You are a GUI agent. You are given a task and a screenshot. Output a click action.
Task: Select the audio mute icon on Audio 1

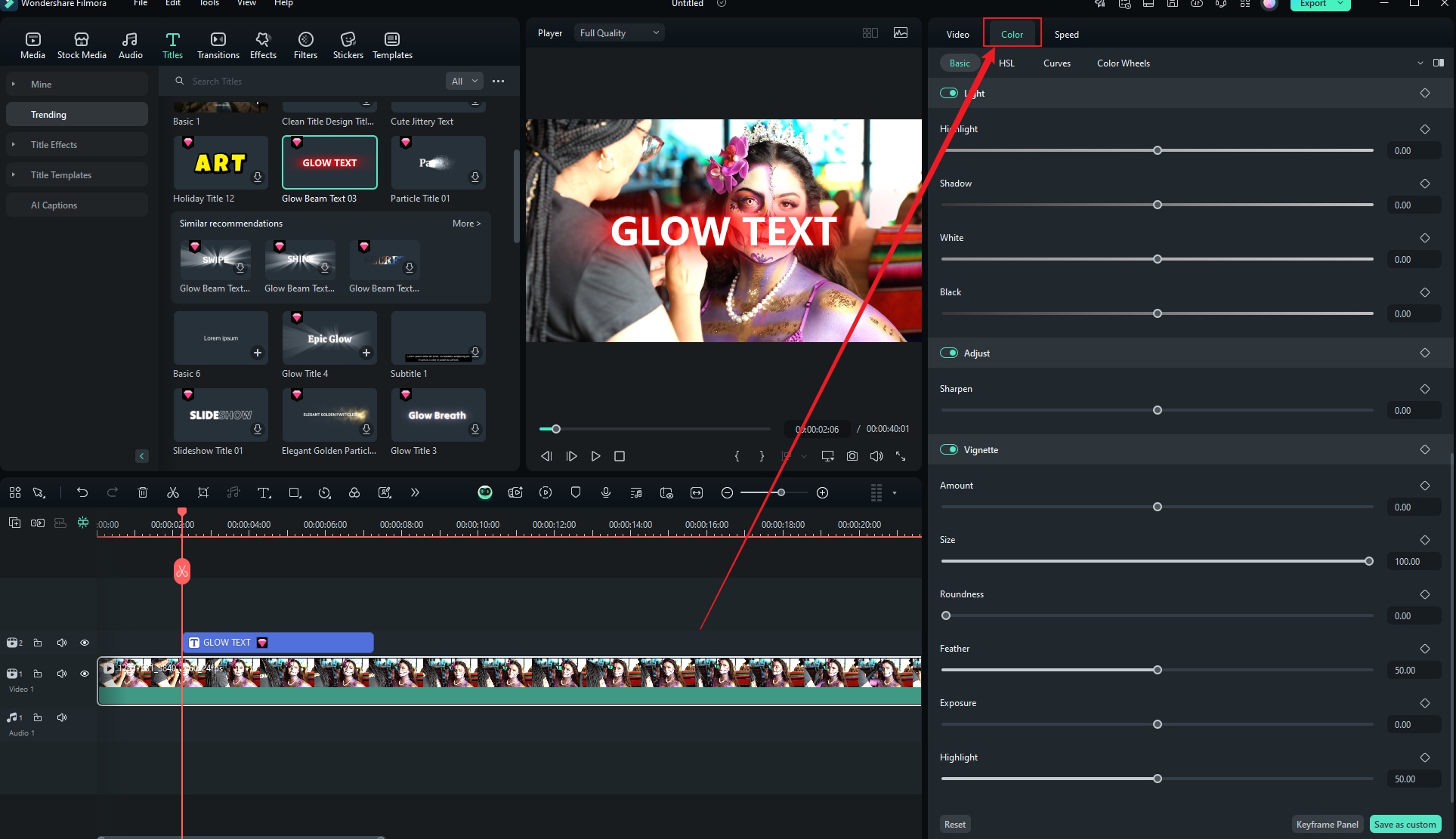point(62,717)
